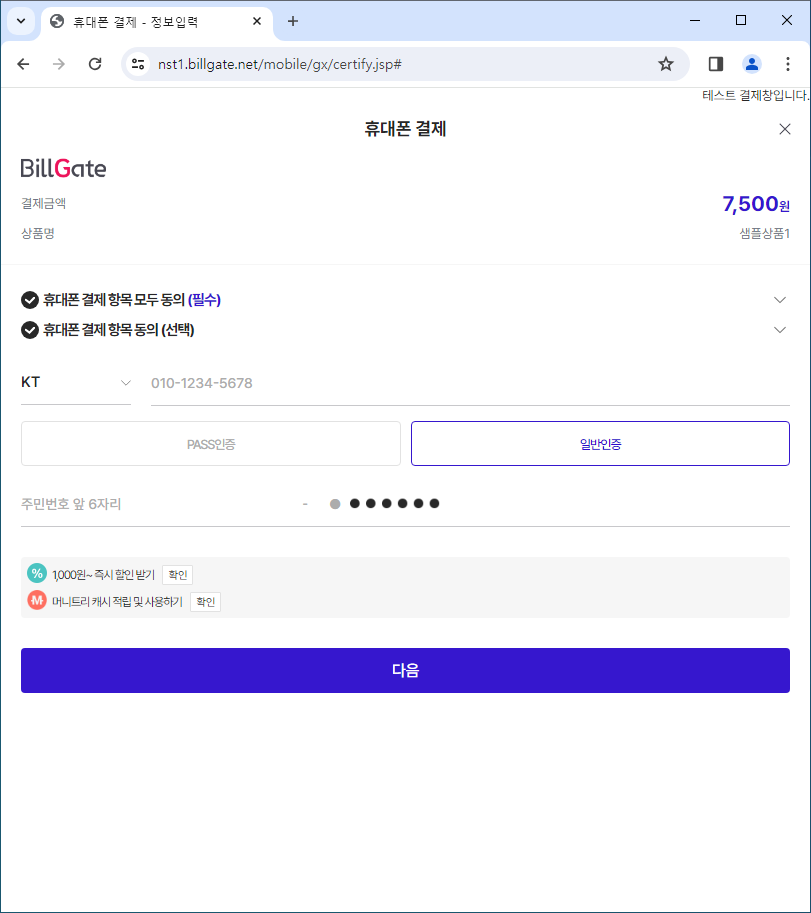811x913 pixels.
Task: Open the KT carrier dropdown
Action: (x=76, y=383)
